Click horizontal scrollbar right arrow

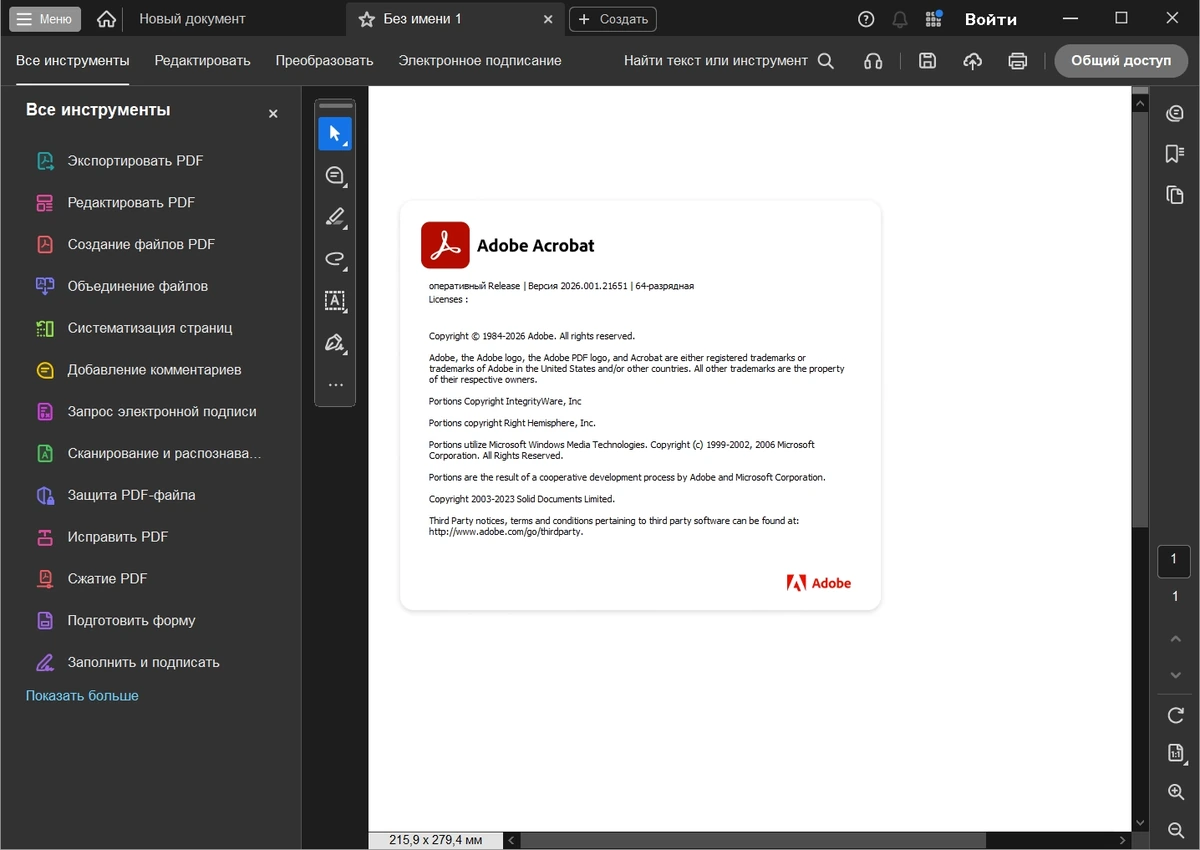click(1122, 841)
